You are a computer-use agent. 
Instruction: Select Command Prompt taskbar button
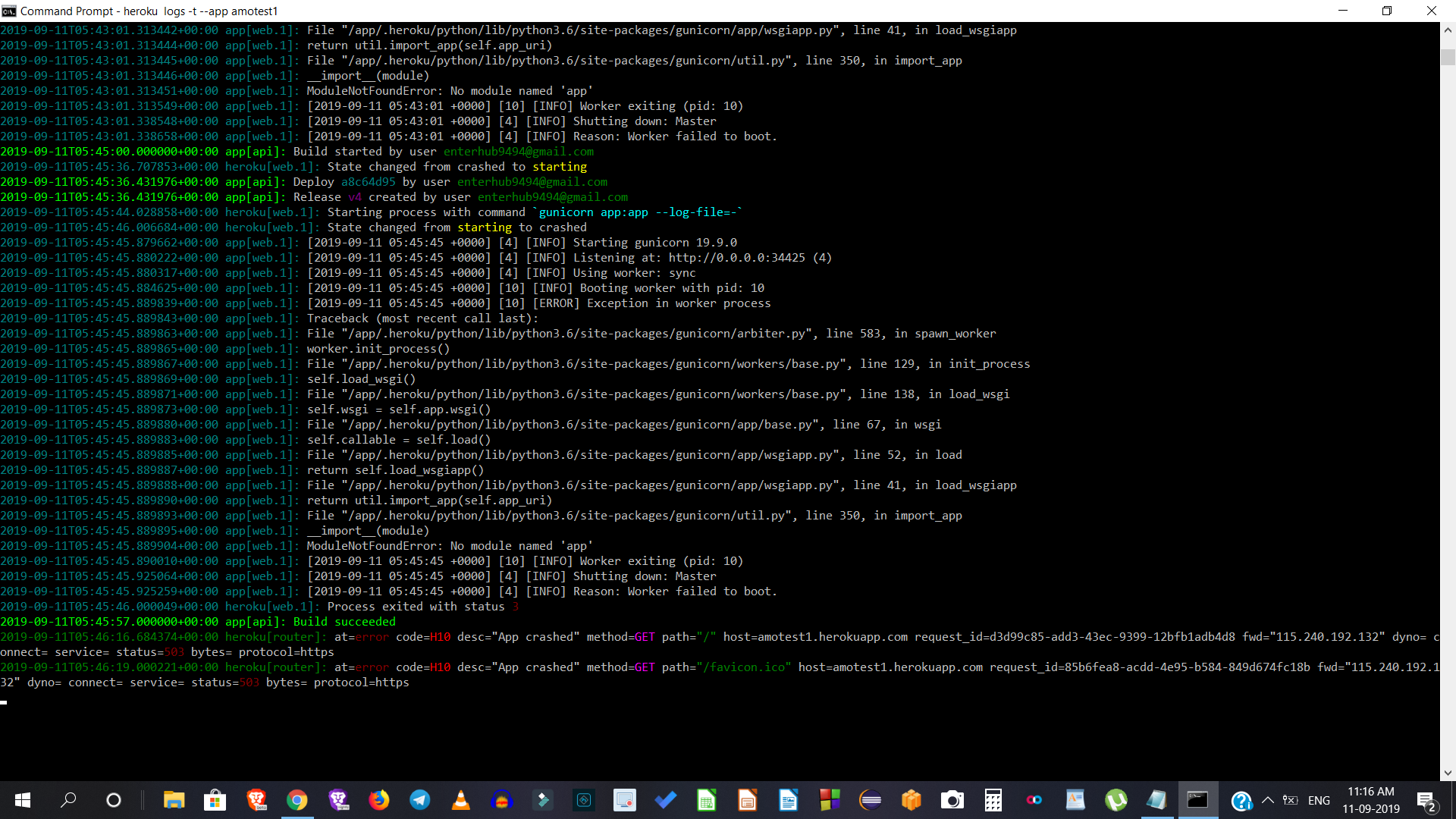[1198, 800]
